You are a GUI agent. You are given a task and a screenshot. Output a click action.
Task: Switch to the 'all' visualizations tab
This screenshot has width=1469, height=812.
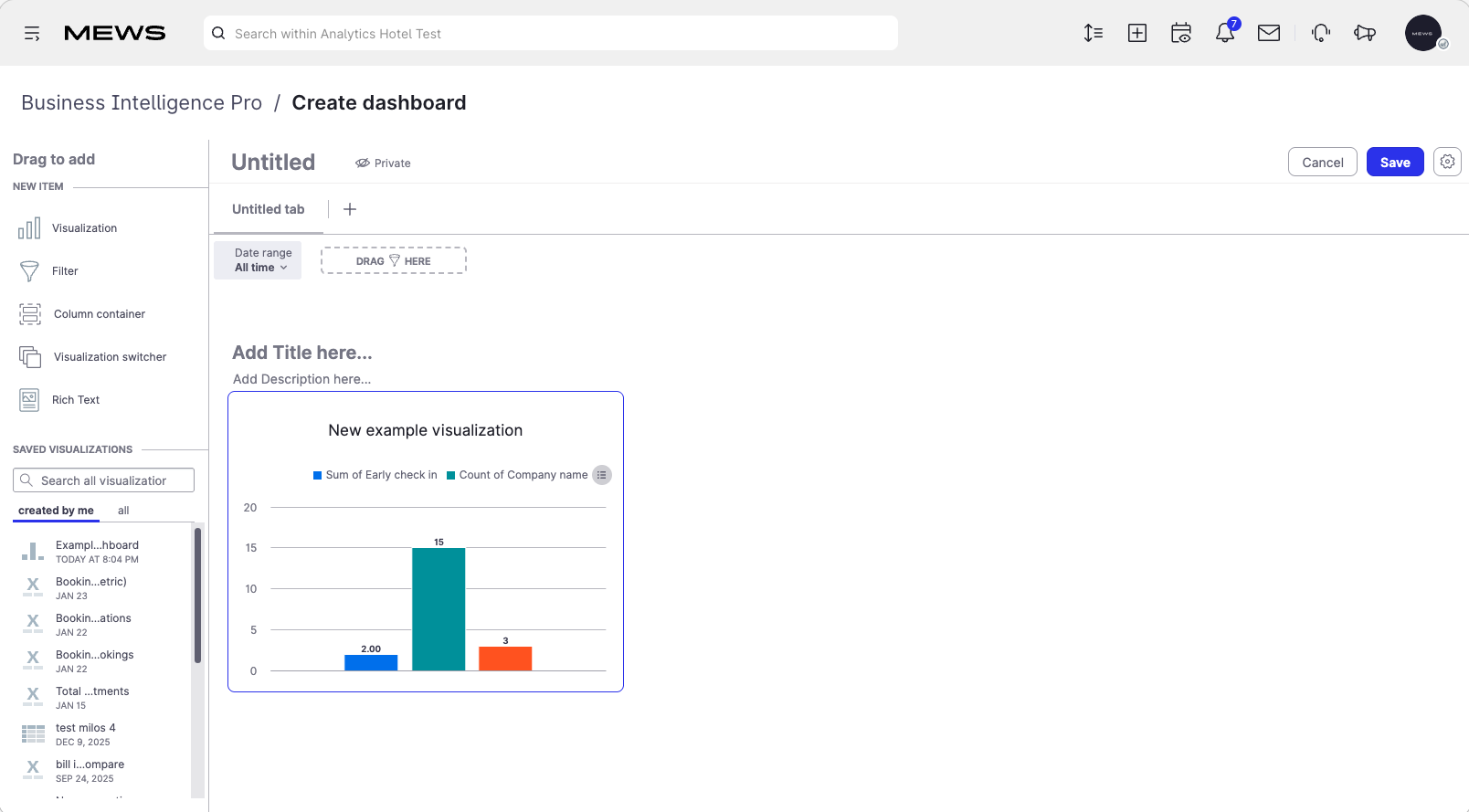(123, 511)
